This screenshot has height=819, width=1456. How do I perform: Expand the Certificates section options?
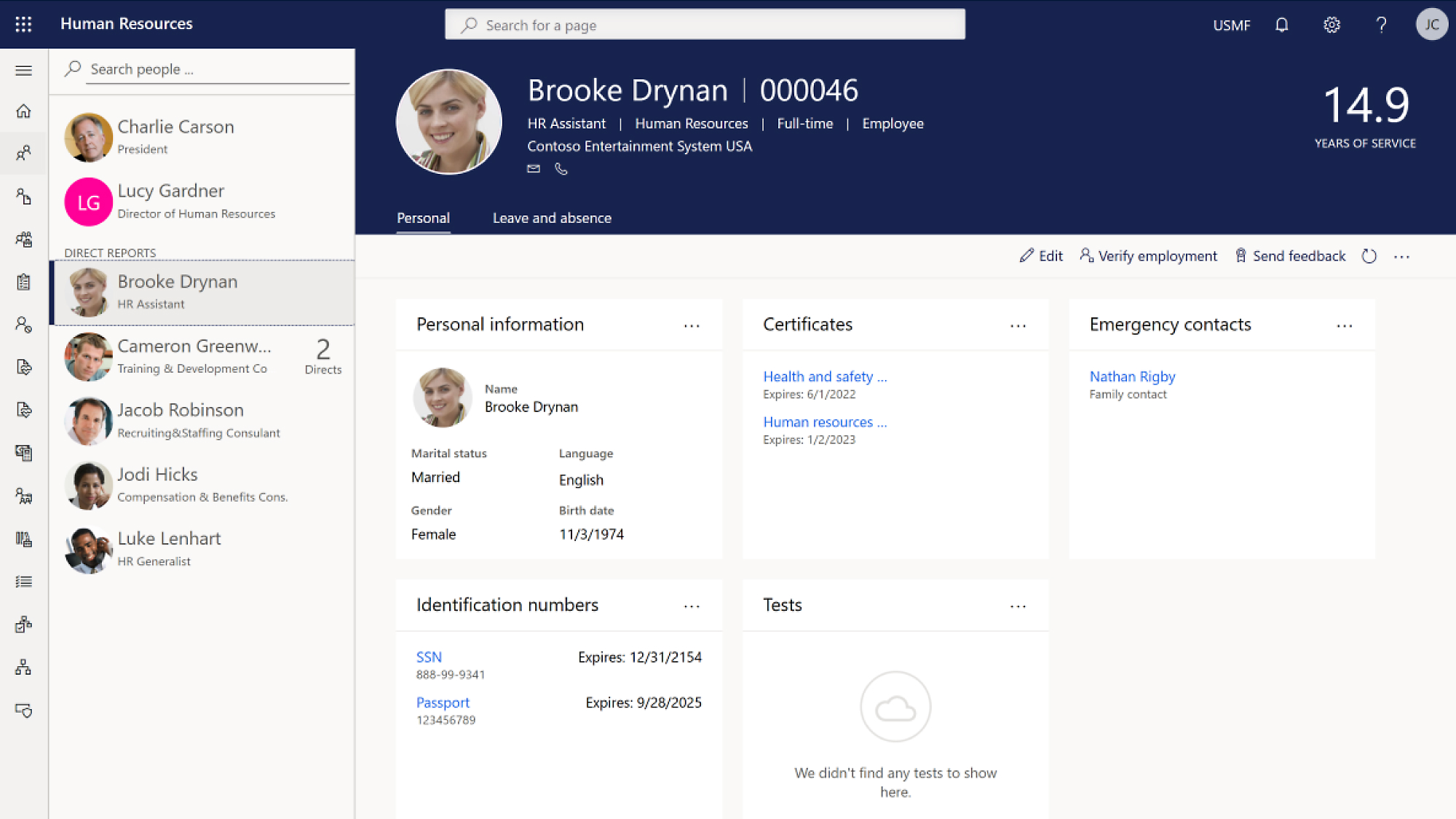[1019, 324]
